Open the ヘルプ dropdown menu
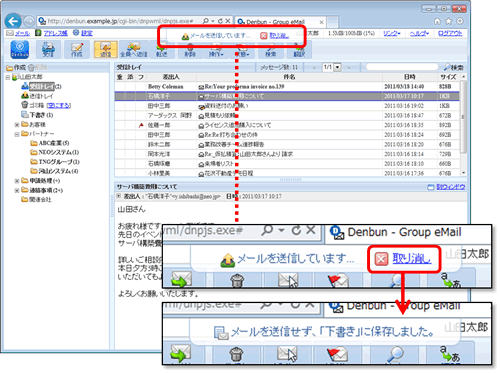 point(419,33)
